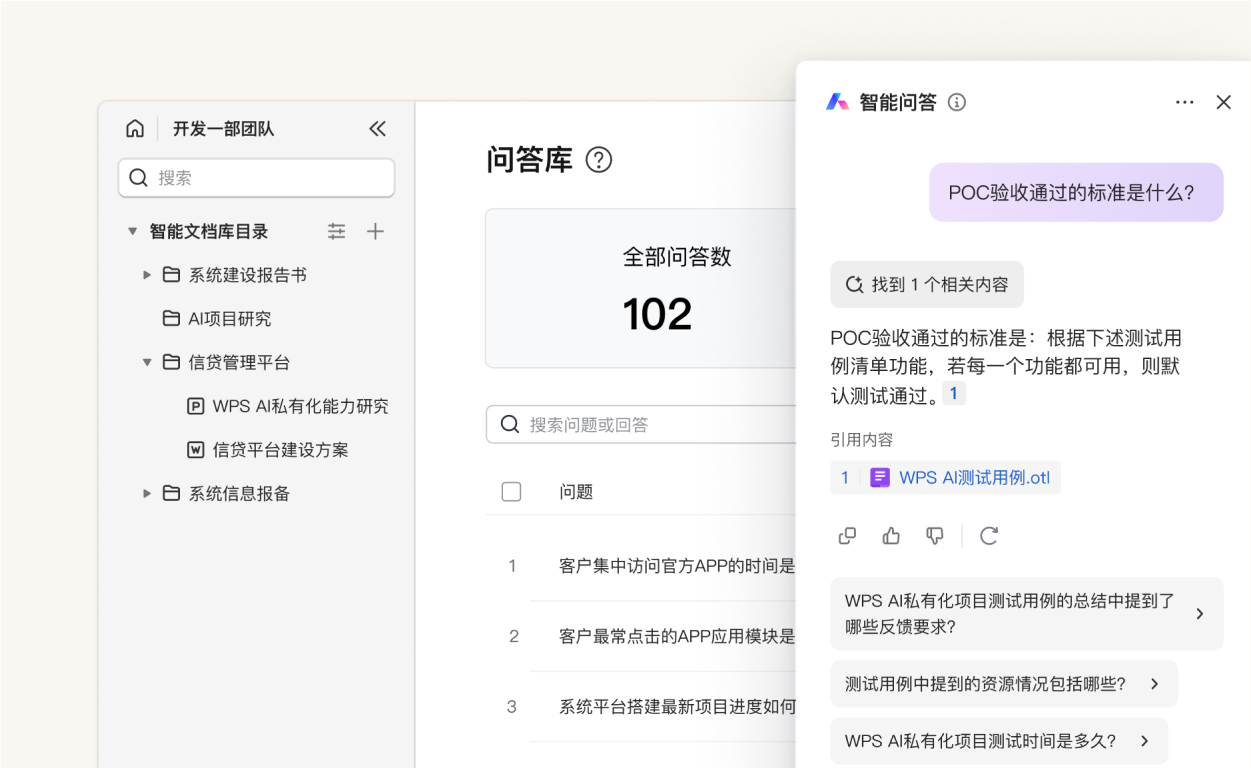Viewport: 1251px width, 768px height.
Task: Click the 引用内容 label
Action: tap(862, 440)
